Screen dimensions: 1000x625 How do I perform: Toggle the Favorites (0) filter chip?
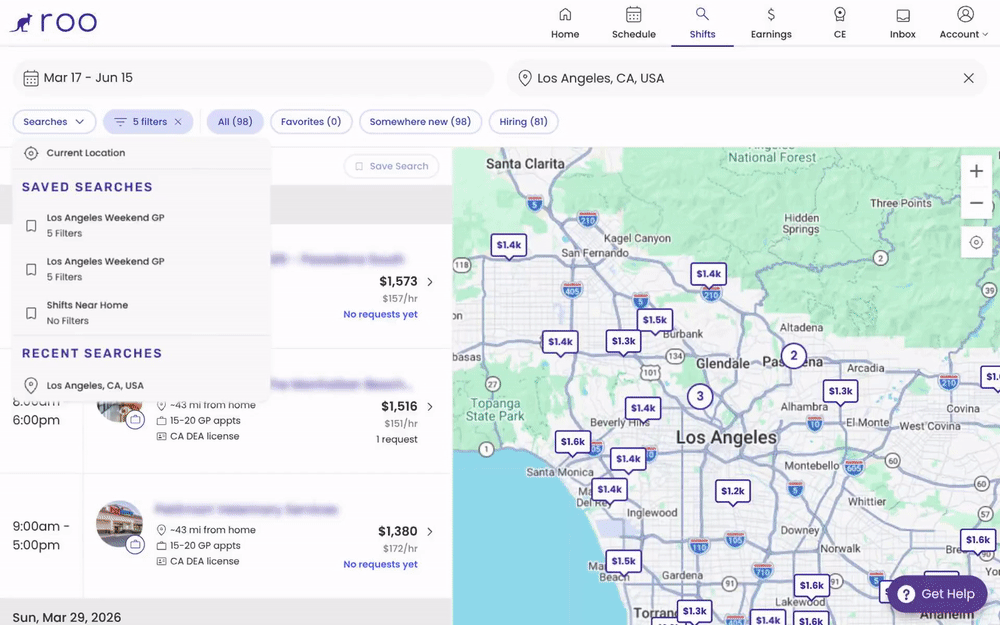(x=311, y=122)
